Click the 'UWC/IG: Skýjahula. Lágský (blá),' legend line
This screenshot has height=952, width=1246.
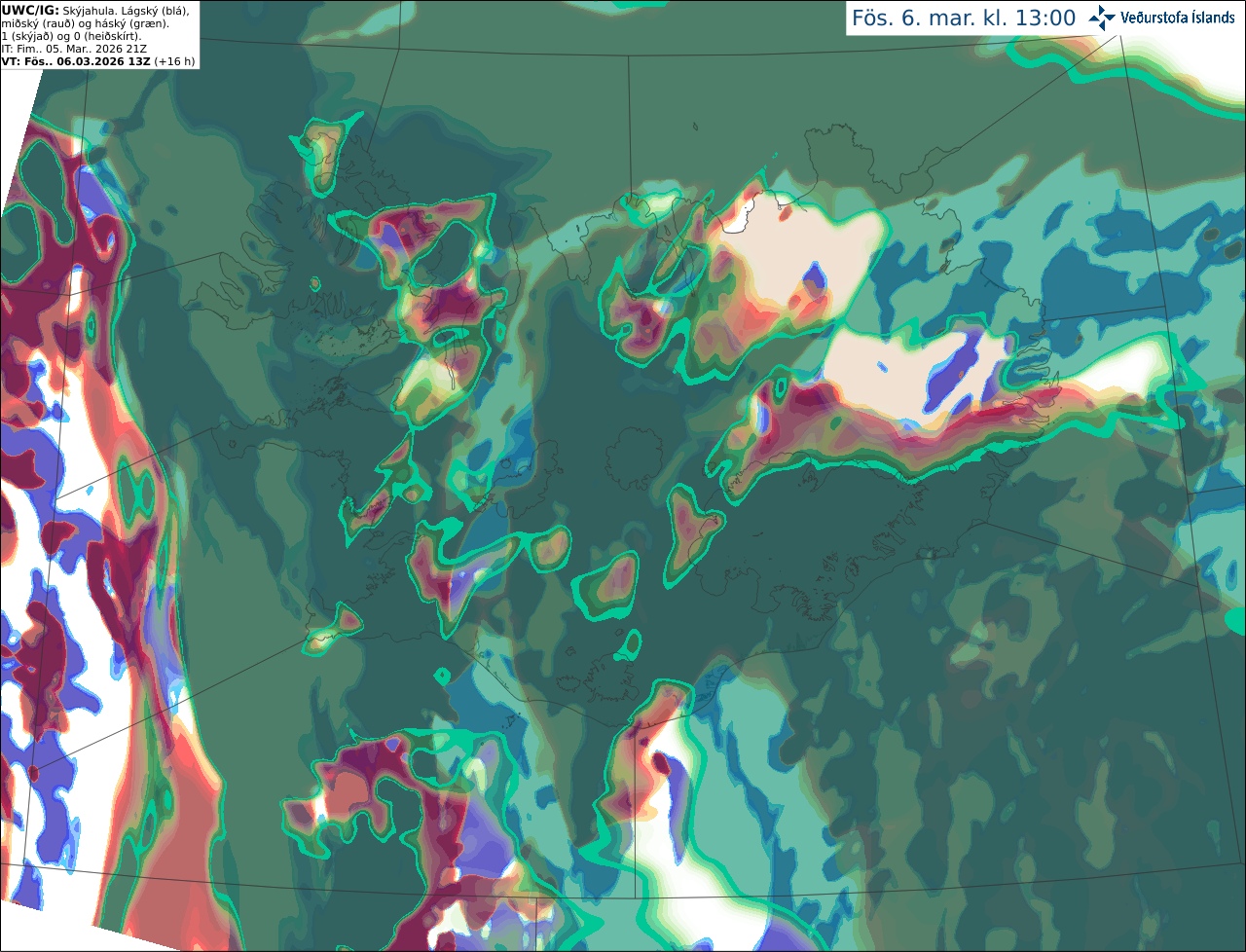(95, 11)
